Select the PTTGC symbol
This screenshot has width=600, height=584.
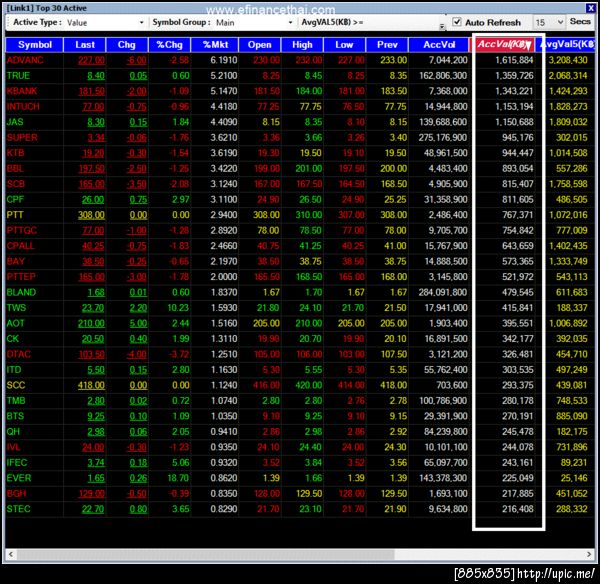pyautogui.click(x=22, y=230)
